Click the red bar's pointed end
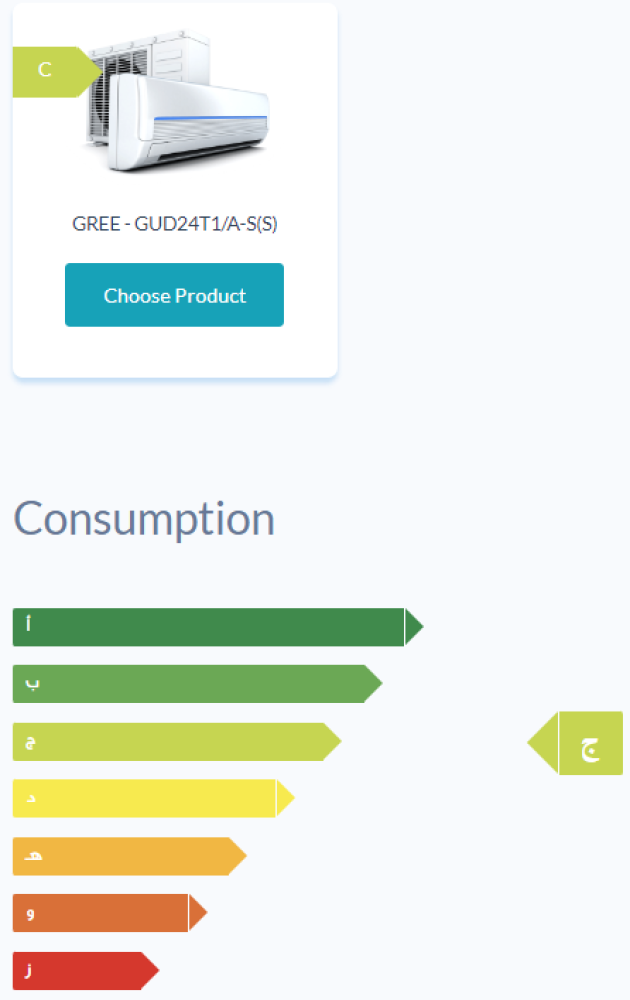The height and width of the screenshot is (1000, 630). click(150, 971)
